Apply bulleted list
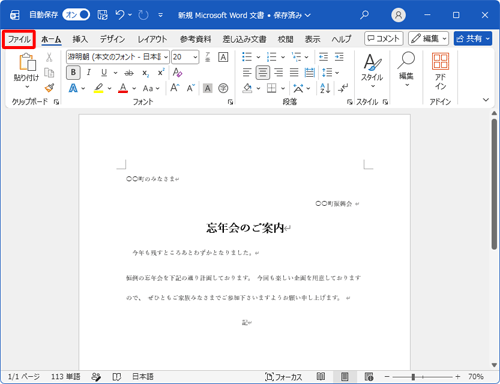 pos(247,57)
